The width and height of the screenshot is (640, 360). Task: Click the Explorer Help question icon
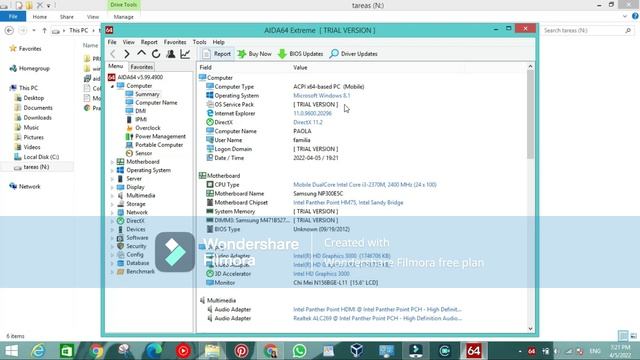[635, 16]
